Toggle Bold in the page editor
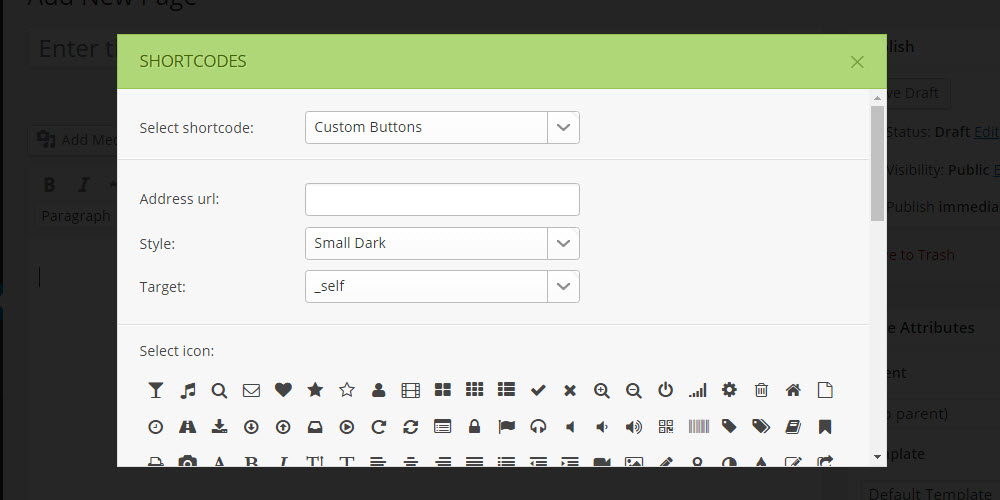This screenshot has width=1000, height=500. click(x=49, y=185)
